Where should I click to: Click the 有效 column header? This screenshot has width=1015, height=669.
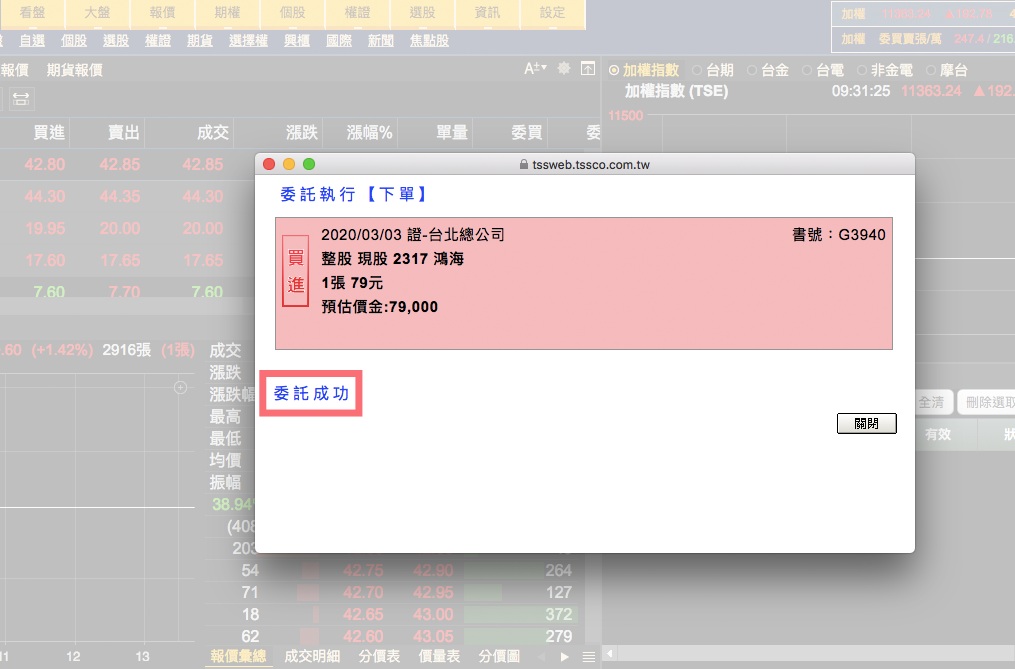point(938,434)
